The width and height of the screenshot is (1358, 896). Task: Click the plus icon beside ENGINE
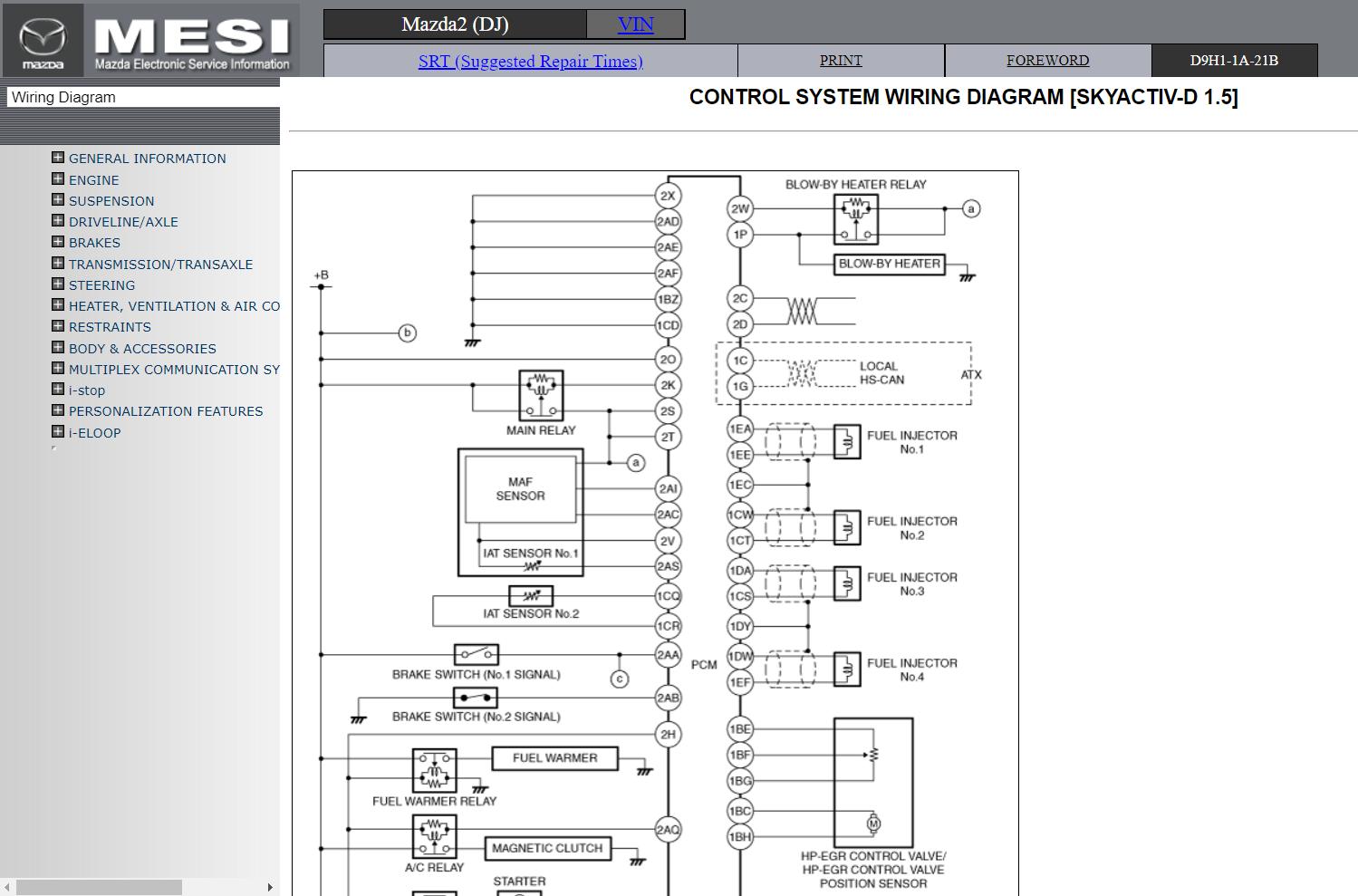coord(57,178)
